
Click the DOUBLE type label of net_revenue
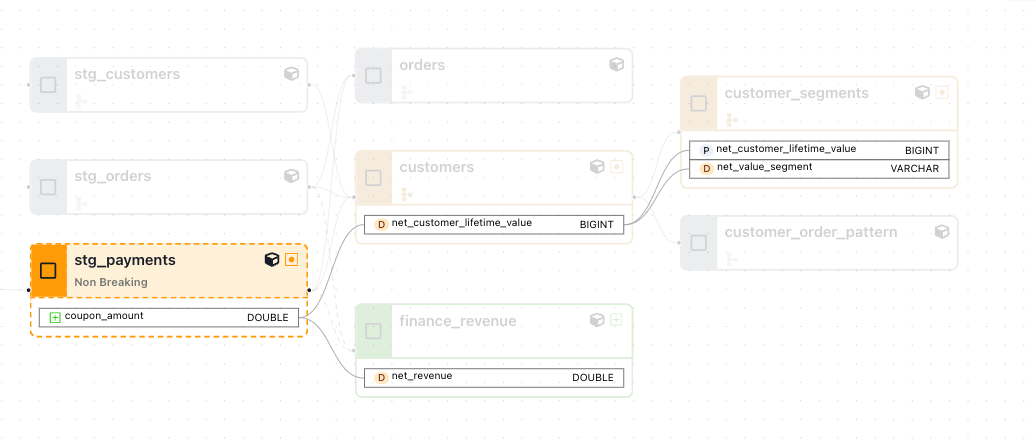tap(593, 378)
